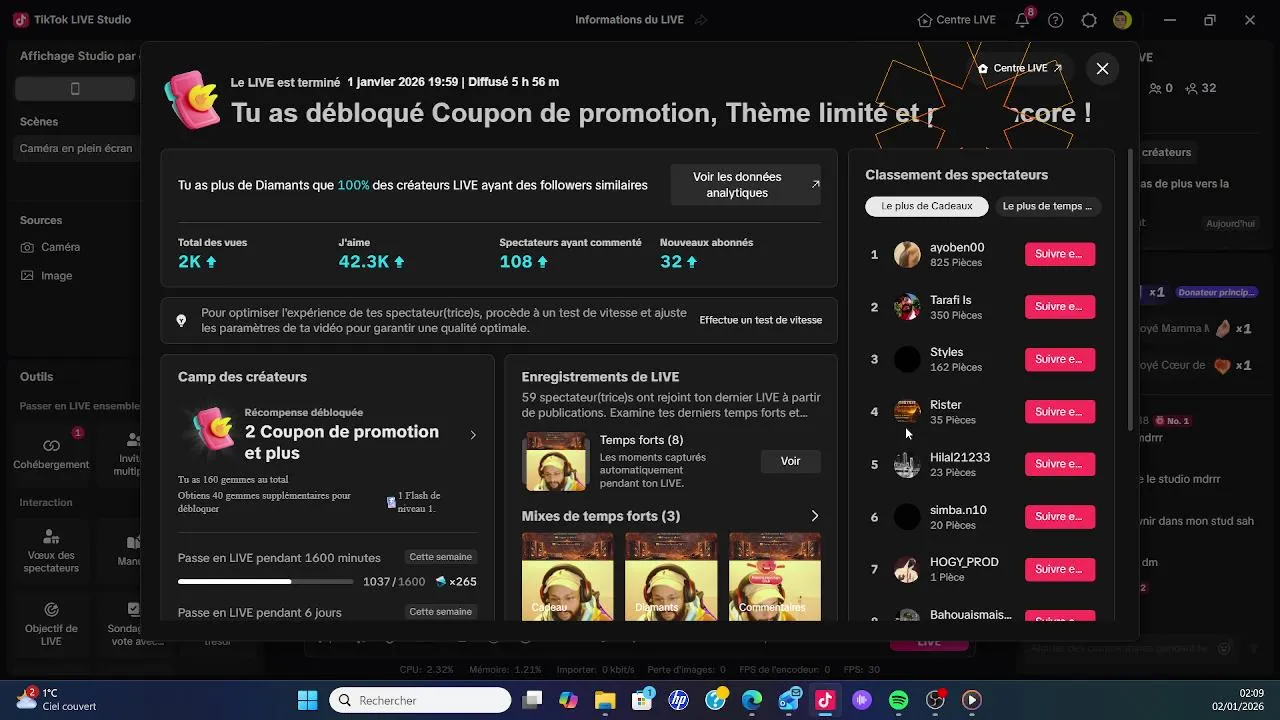Open Objectif de LIVE tool
The image size is (1280, 720).
51,622
